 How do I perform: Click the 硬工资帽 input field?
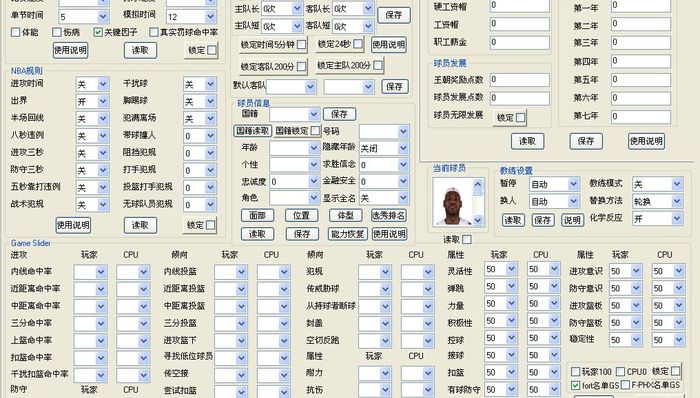point(520,6)
